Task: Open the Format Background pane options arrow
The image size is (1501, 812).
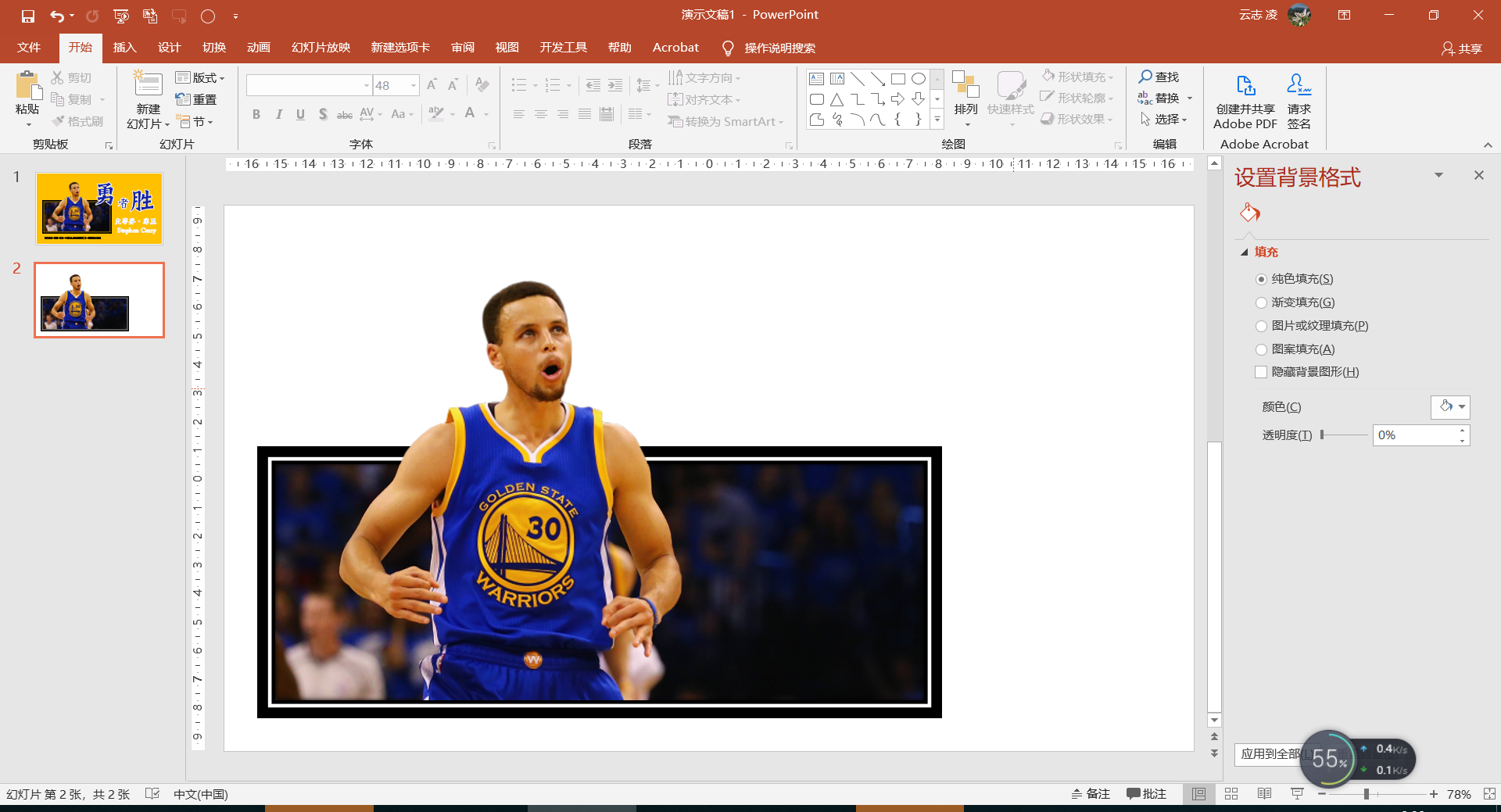Action: [x=1438, y=175]
